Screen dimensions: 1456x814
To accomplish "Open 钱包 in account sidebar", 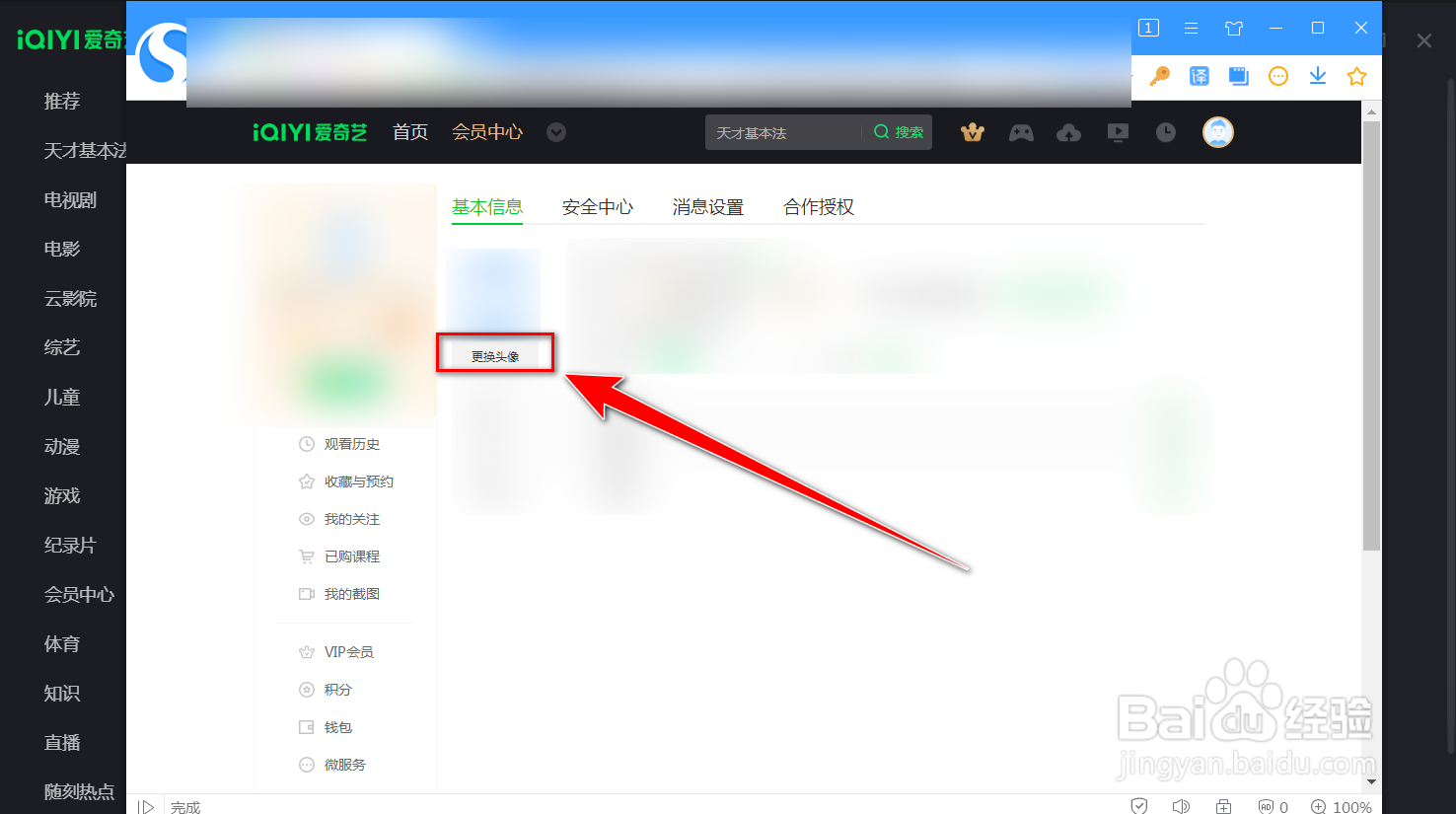I will pyautogui.click(x=326, y=727).
